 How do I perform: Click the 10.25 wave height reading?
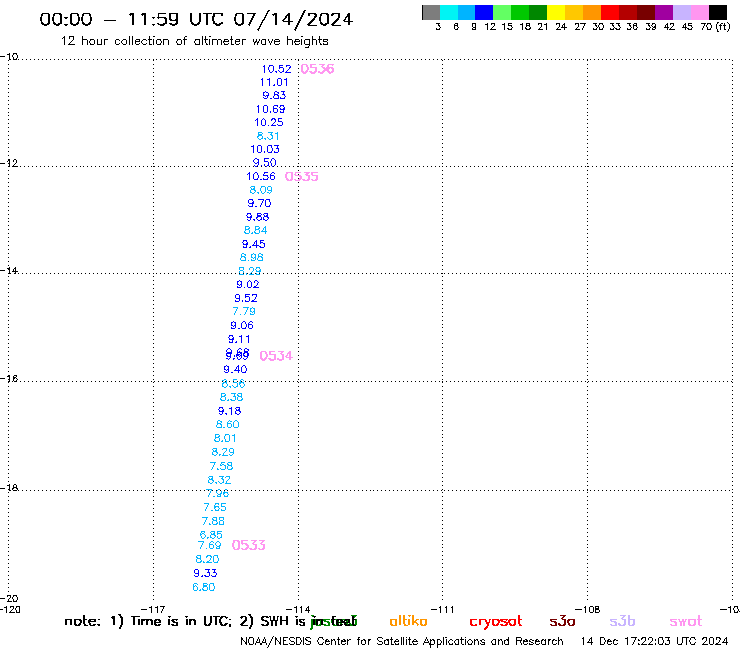(269, 122)
